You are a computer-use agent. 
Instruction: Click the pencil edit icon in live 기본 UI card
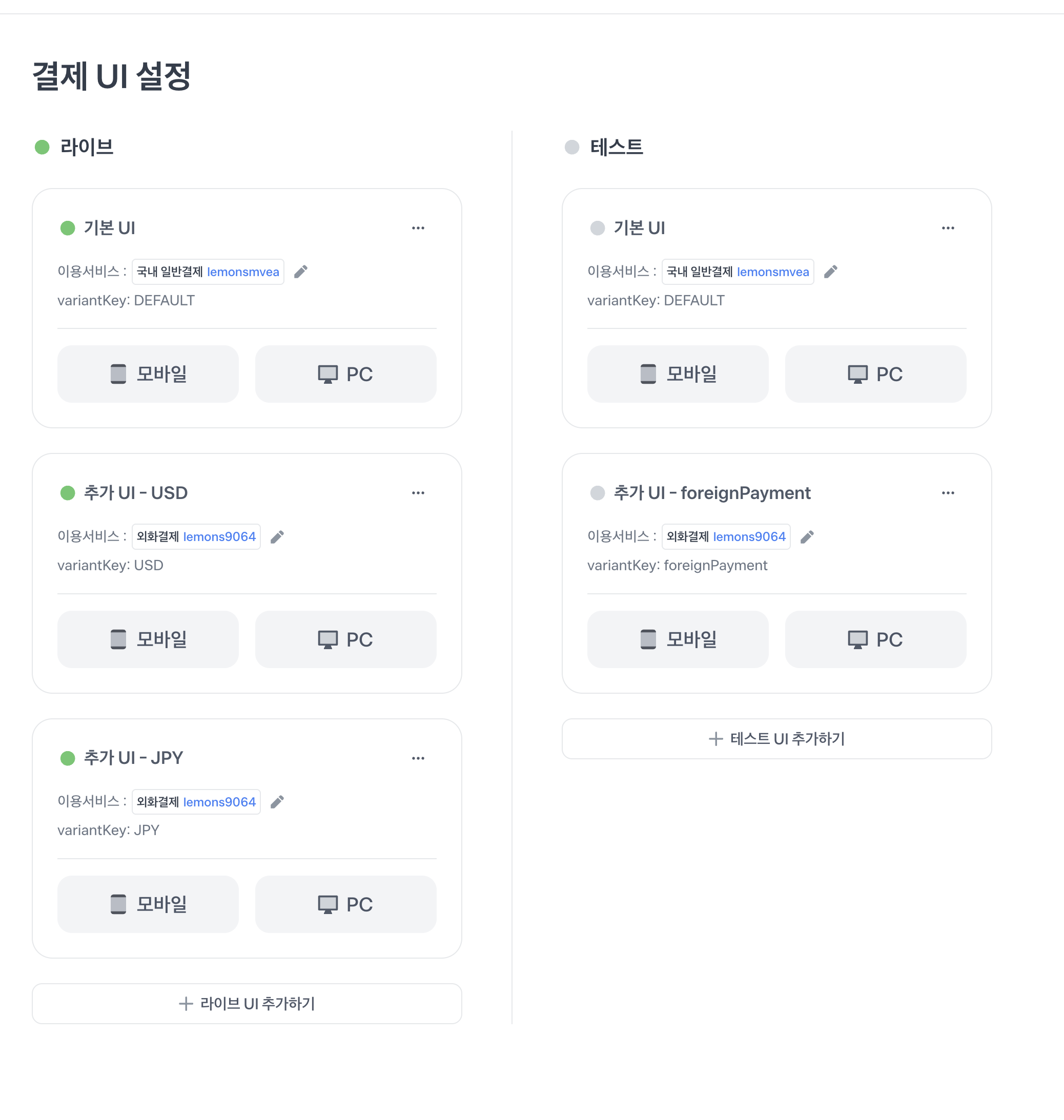tap(301, 272)
